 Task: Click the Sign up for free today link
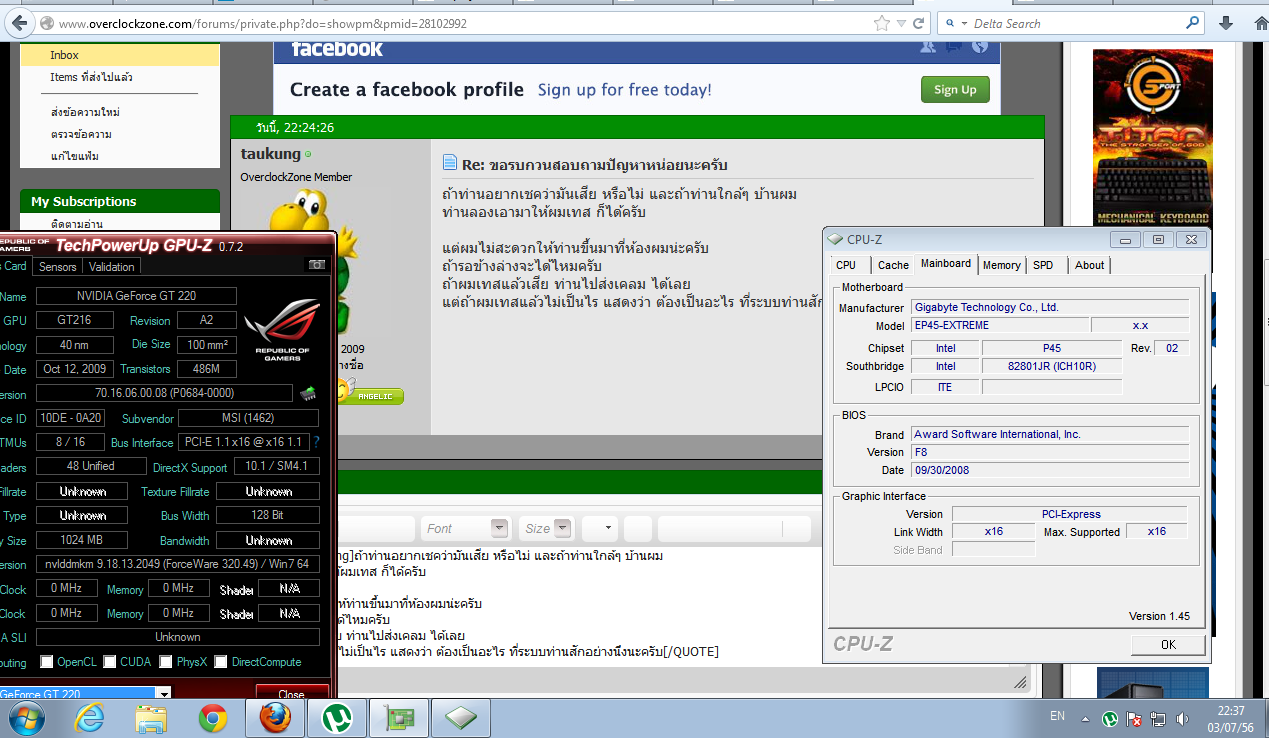pos(625,90)
